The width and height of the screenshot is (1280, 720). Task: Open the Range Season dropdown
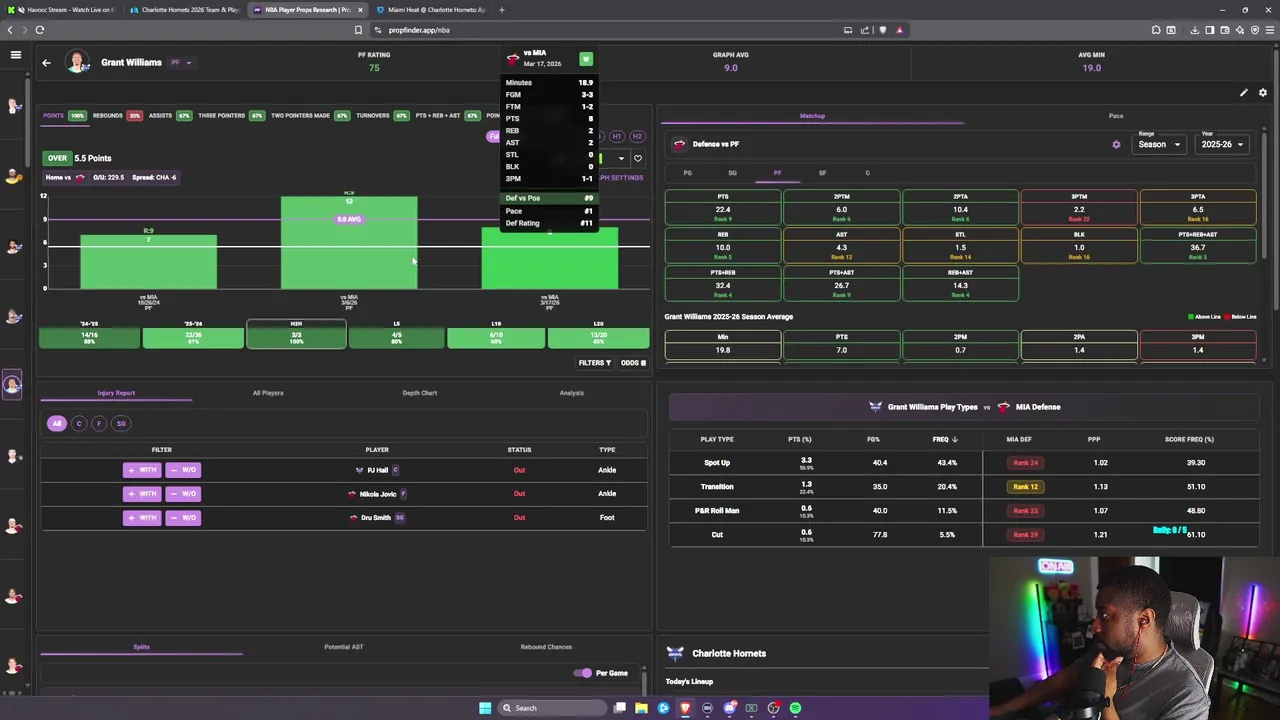(1160, 144)
